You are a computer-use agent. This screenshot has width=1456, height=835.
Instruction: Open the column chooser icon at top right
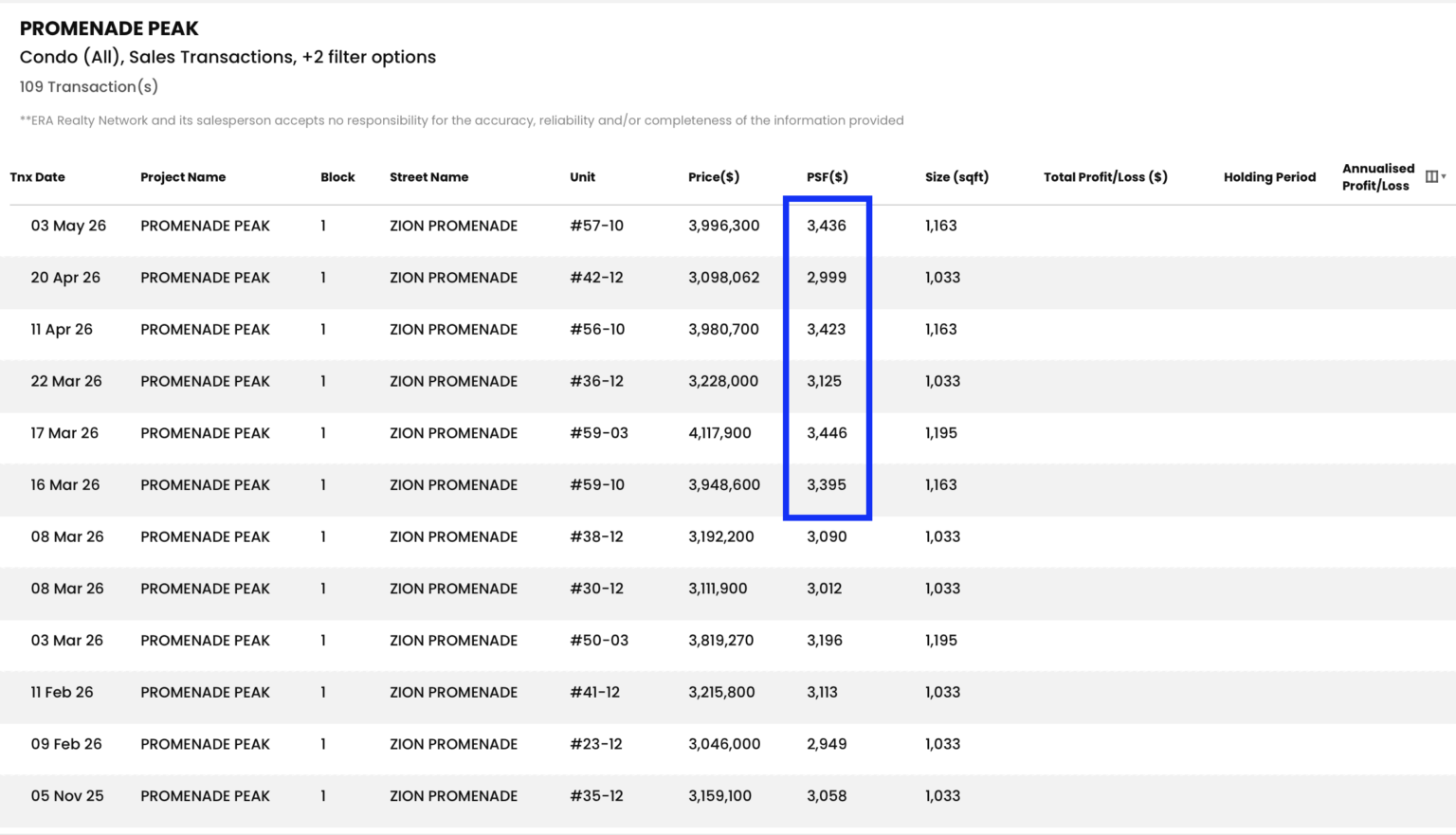pyautogui.click(x=1431, y=176)
